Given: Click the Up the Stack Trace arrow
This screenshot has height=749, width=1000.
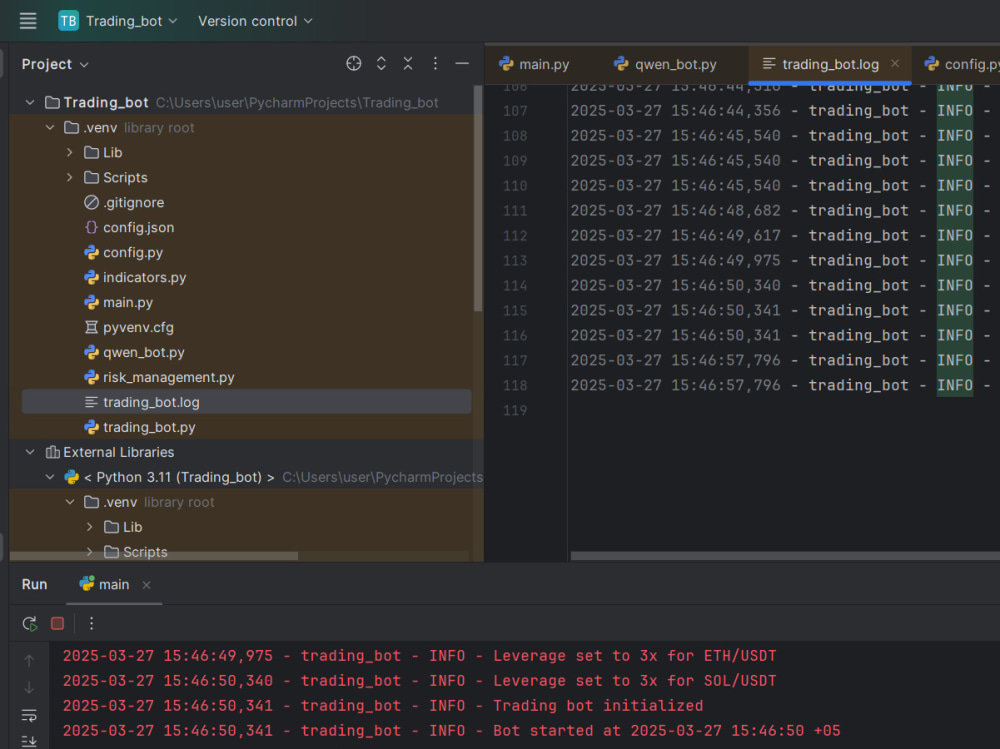Looking at the screenshot, I should [29, 660].
